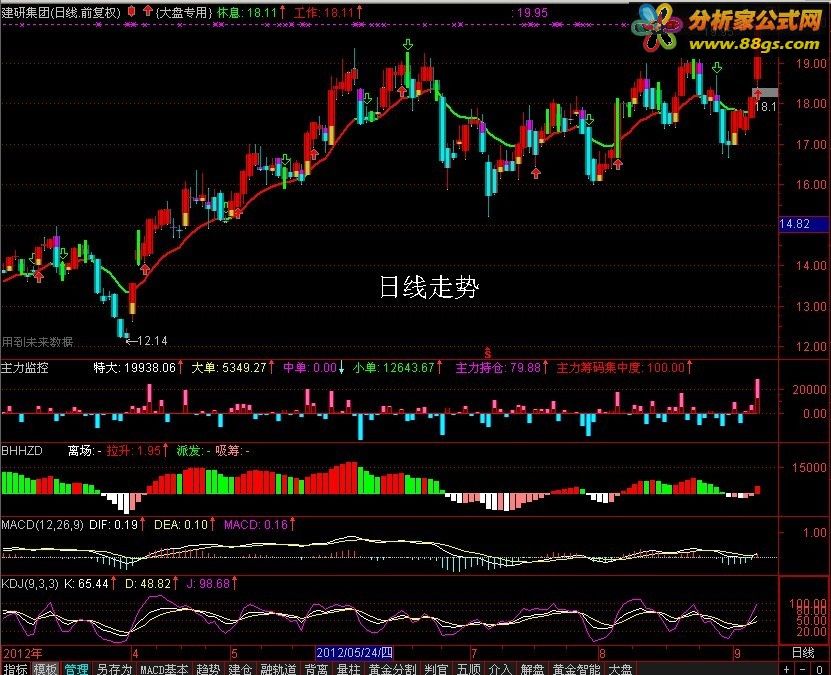Choose the 建仓 template tab

240,669
